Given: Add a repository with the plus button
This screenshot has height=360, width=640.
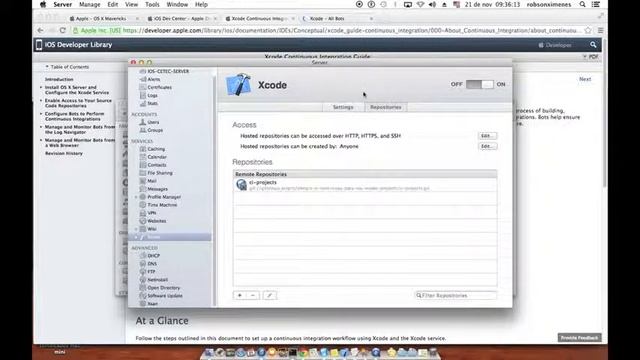Looking at the screenshot, I should pyautogui.click(x=240, y=296).
